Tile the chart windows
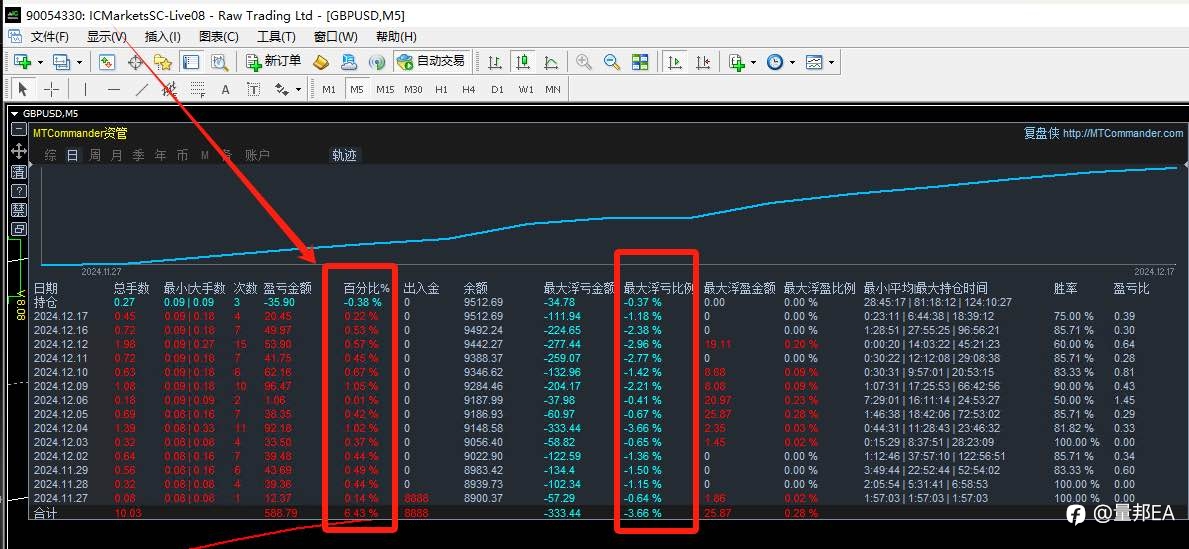 640,62
